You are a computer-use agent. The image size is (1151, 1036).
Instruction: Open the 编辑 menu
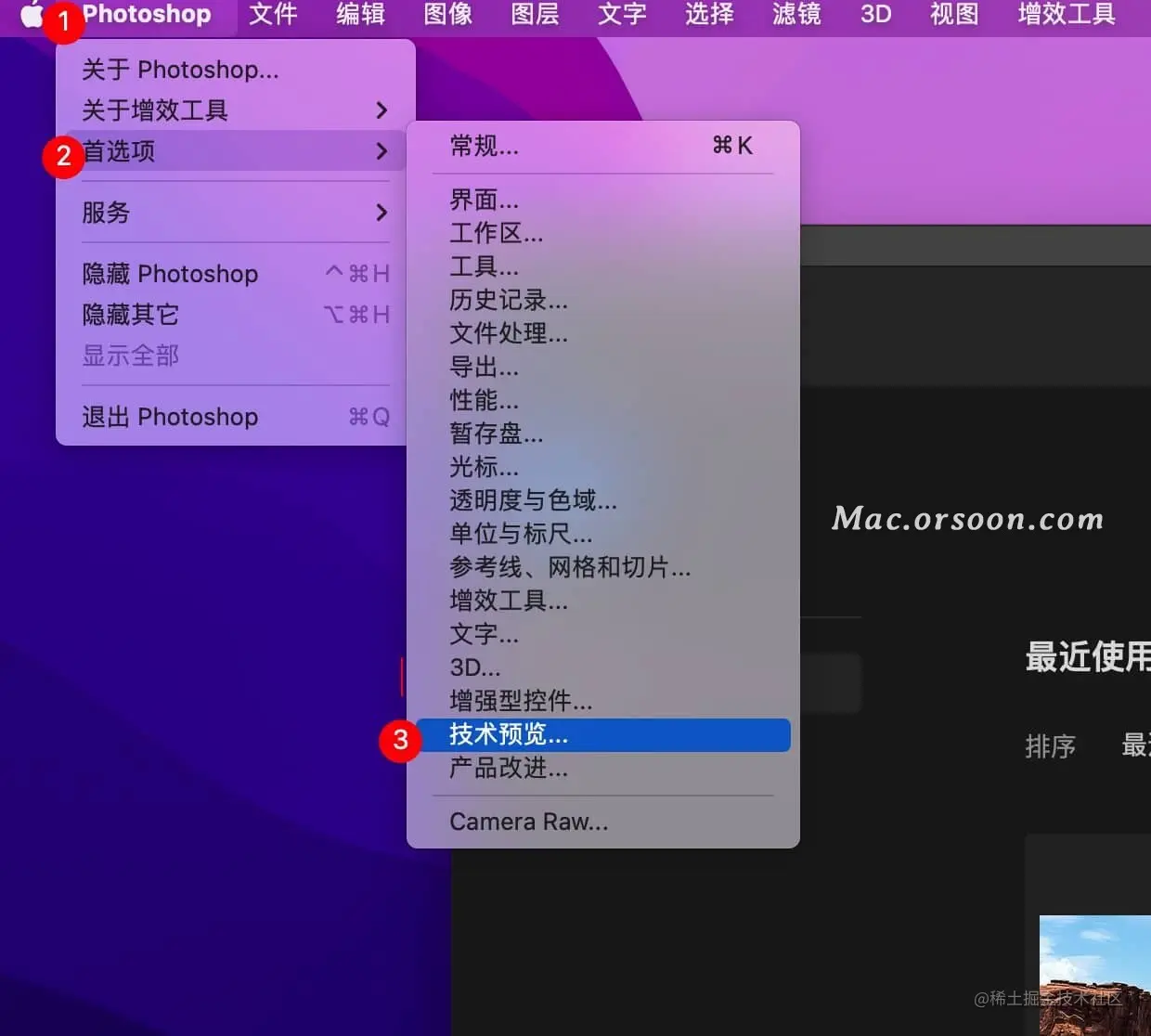tap(360, 15)
